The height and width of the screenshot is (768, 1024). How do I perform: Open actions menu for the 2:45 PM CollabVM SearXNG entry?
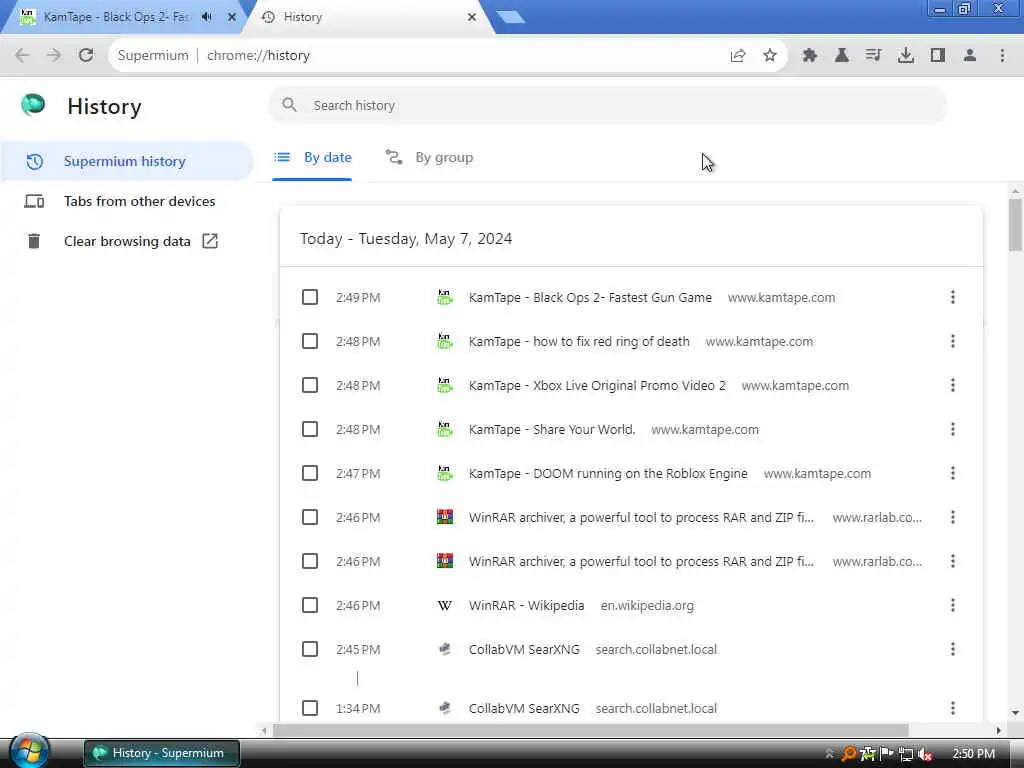(x=953, y=649)
